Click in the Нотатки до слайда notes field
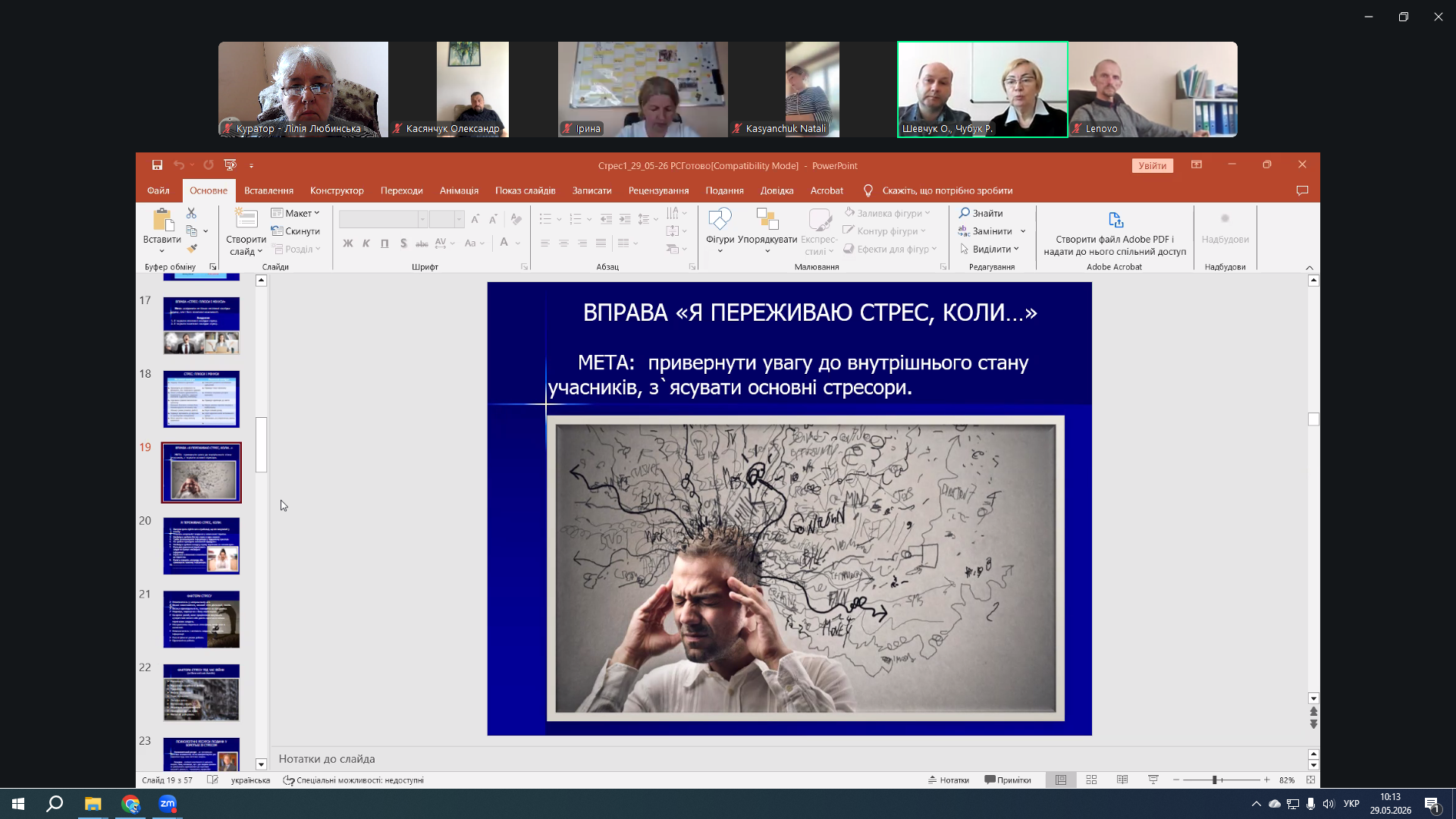Image resolution: width=1456 pixels, height=819 pixels. pos(789,759)
